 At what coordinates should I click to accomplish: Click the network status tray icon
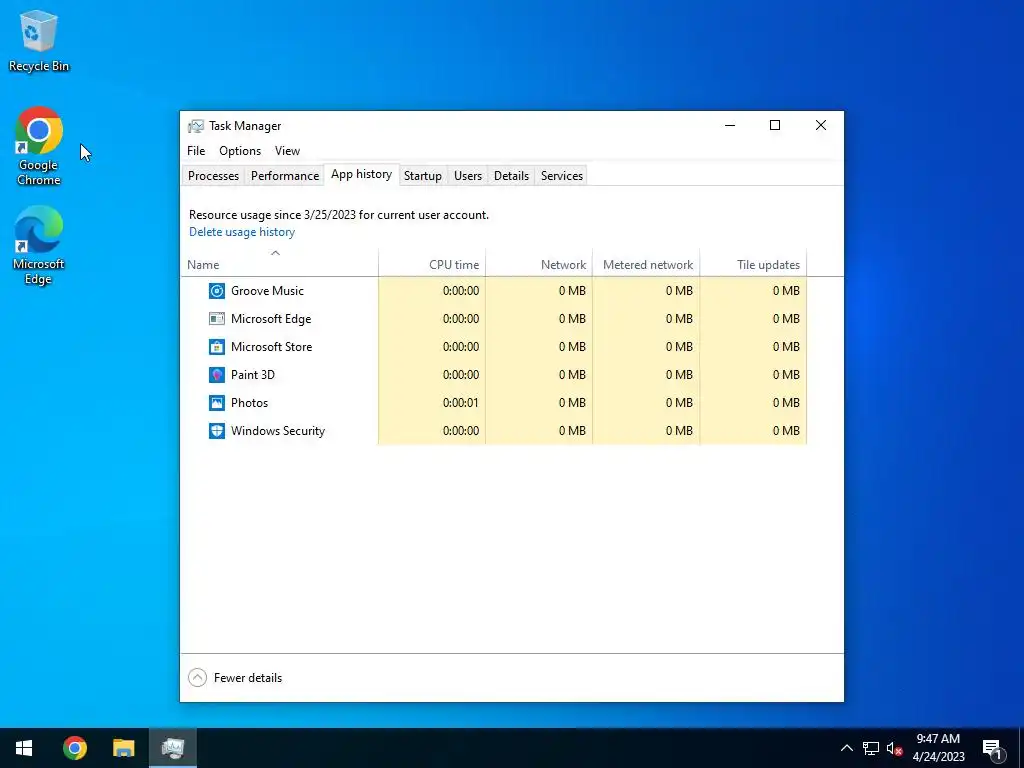871,748
